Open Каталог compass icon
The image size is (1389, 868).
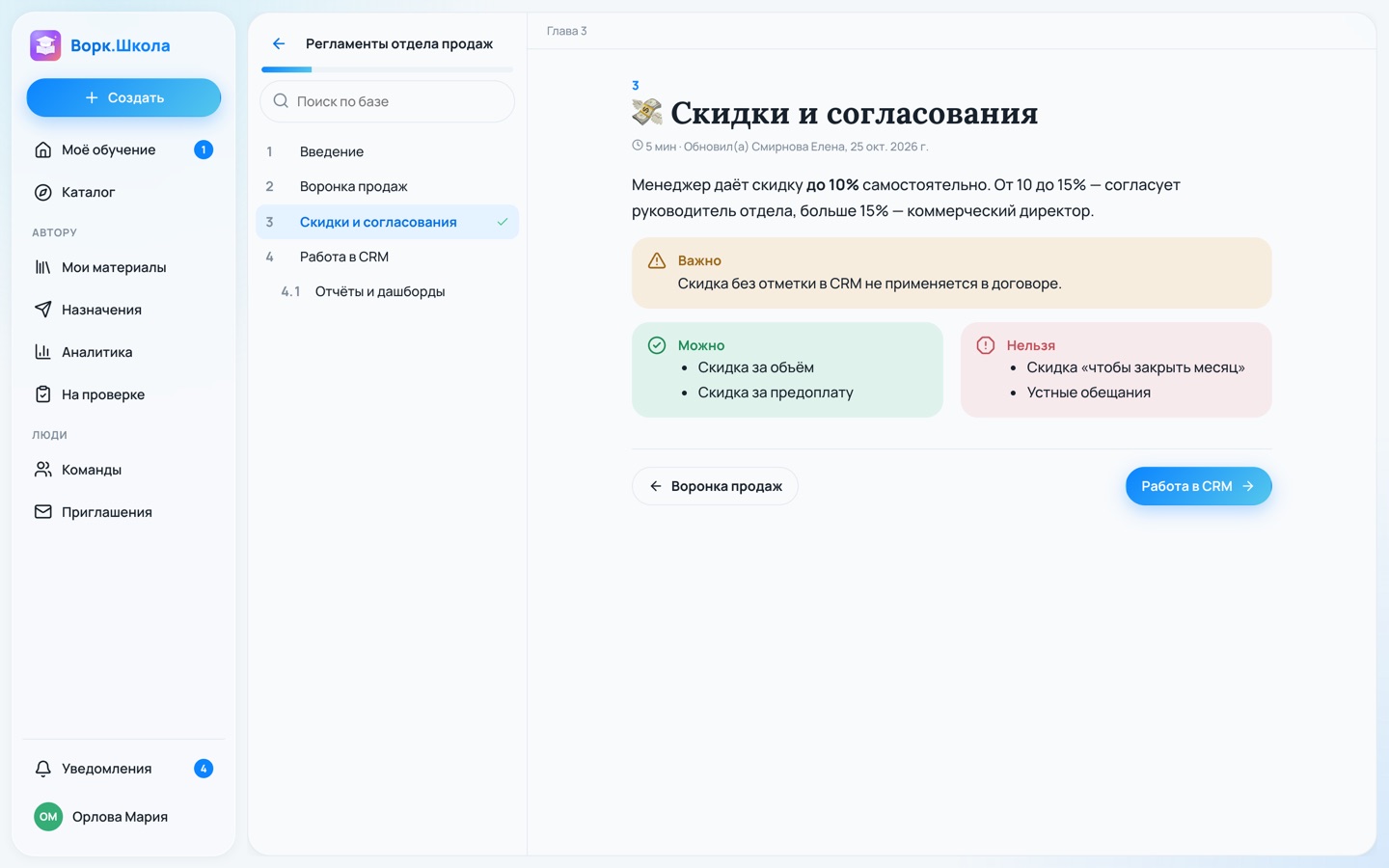[42, 192]
